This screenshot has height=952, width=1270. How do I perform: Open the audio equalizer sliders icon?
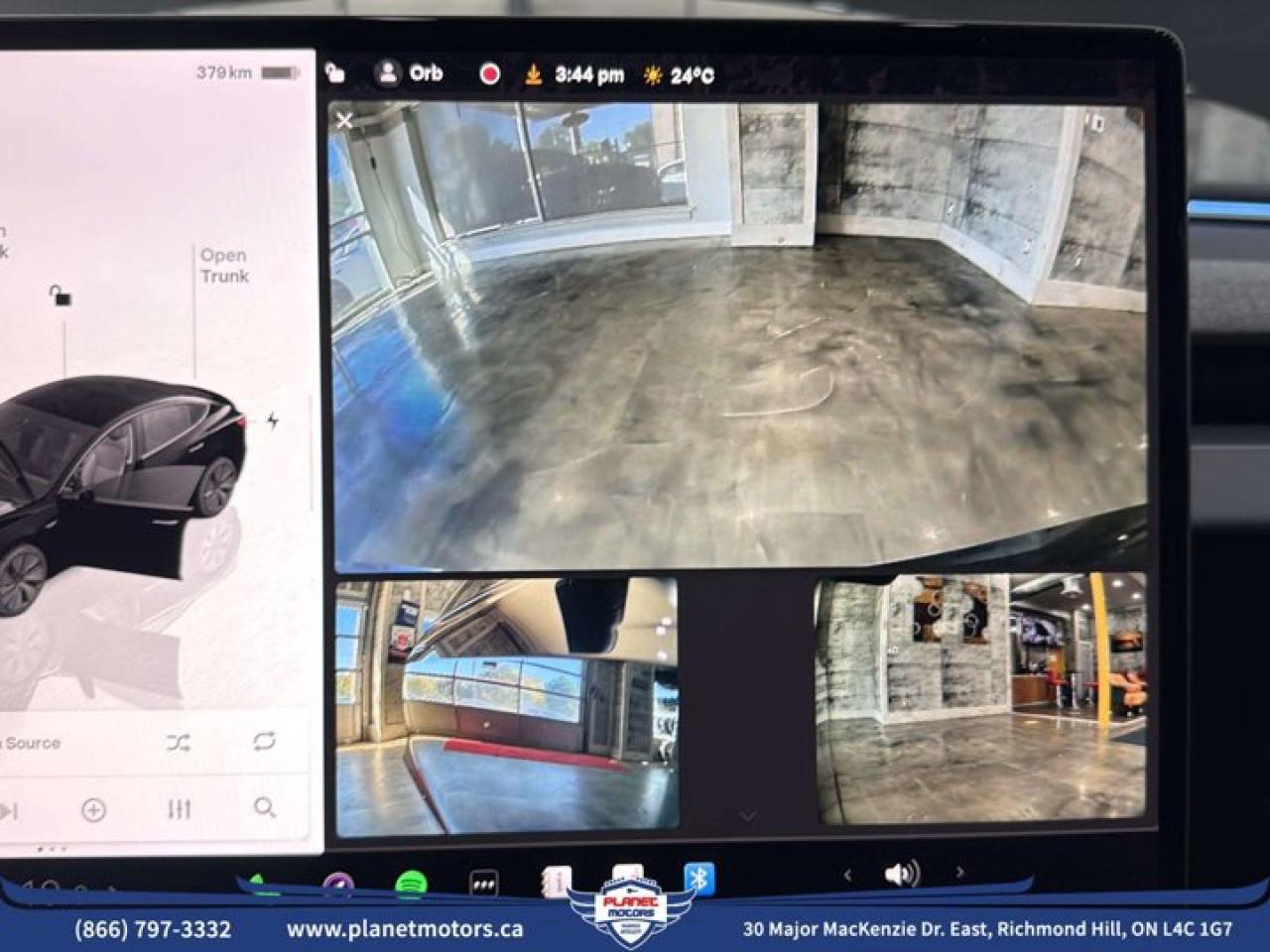(179, 809)
